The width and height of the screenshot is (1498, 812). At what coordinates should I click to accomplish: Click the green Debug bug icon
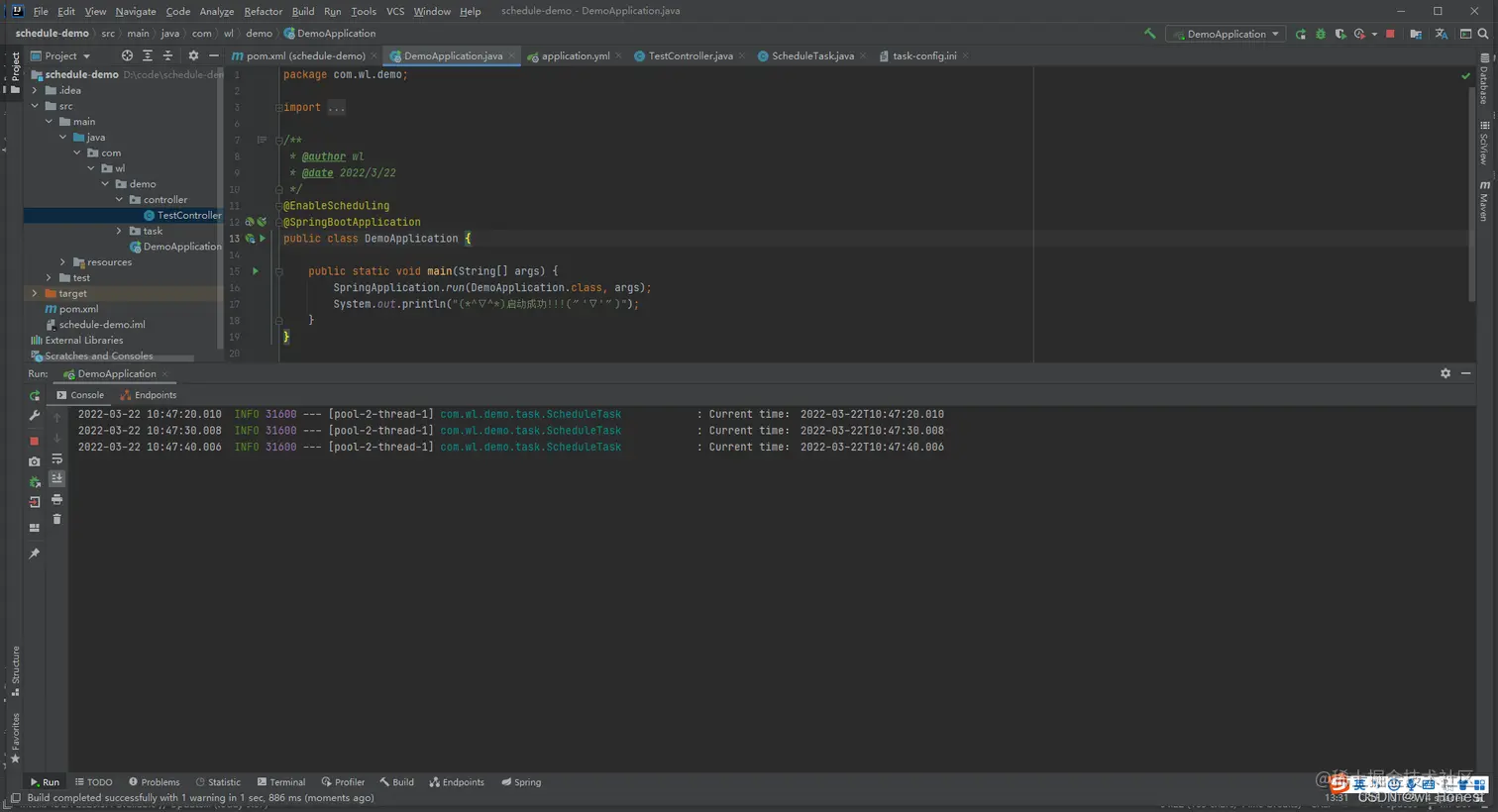[x=1320, y=34]
